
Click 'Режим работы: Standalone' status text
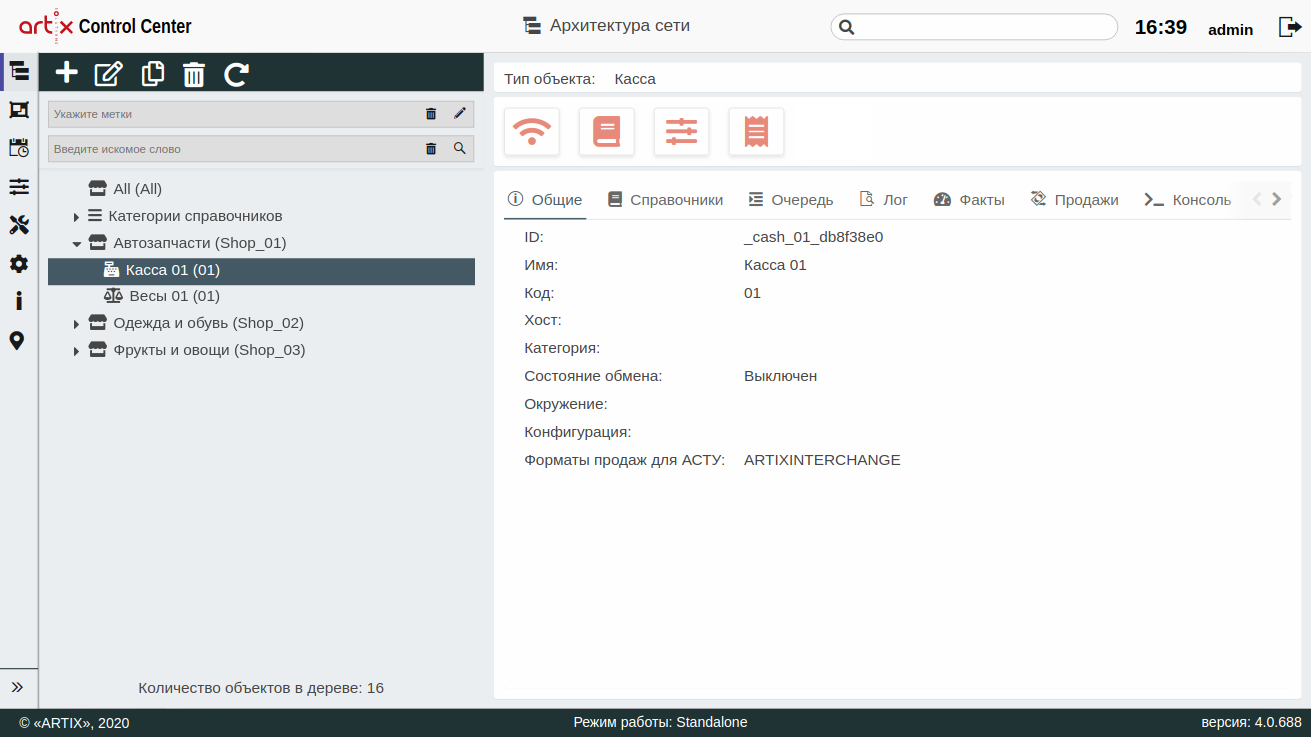660,722
